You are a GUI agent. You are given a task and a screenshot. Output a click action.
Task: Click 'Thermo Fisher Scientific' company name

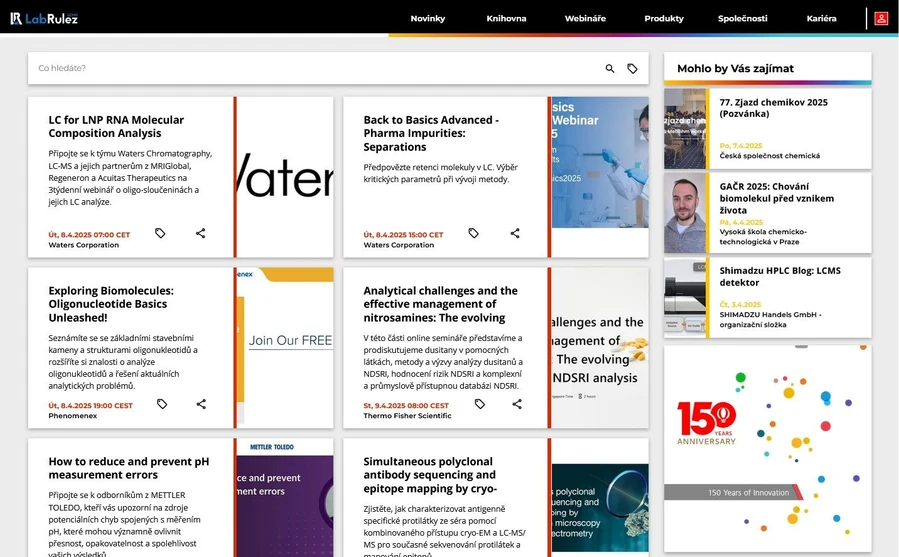coord(407,416)
